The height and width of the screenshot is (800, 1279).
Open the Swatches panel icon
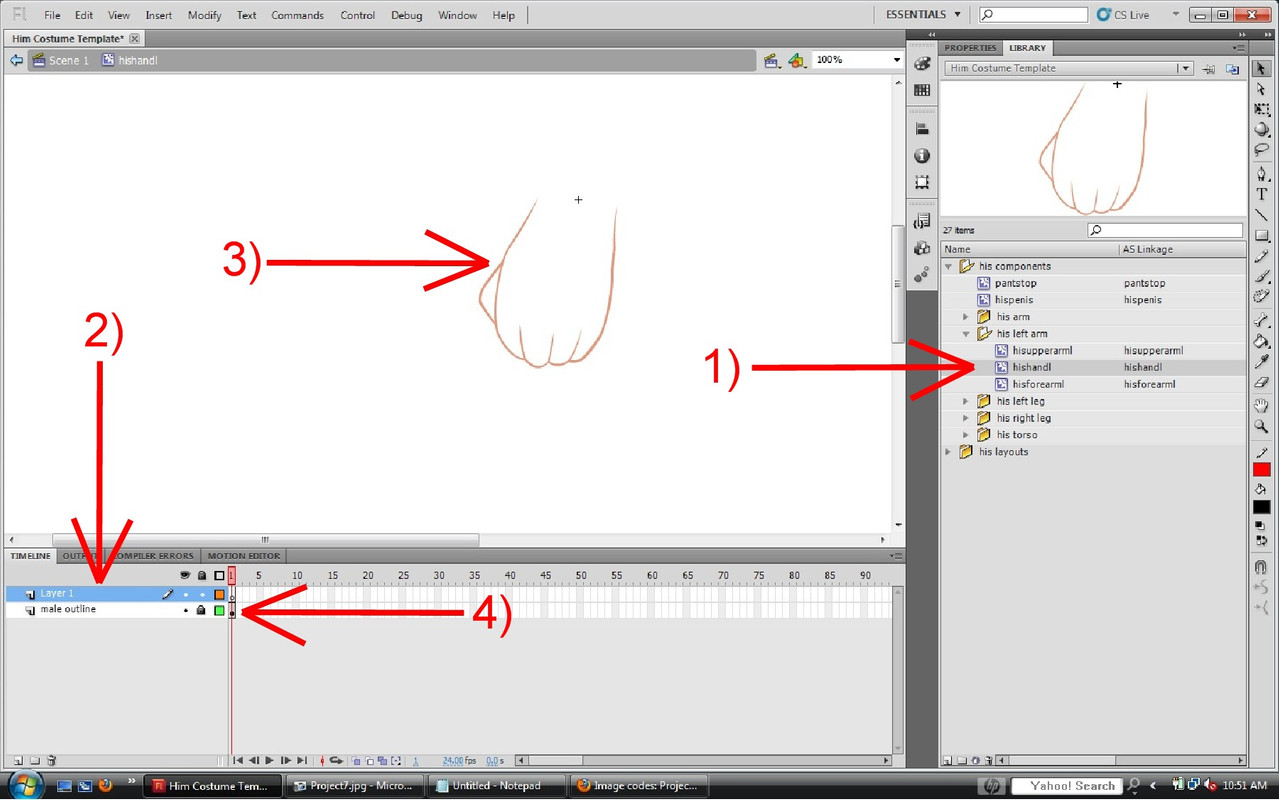(922, 90)
